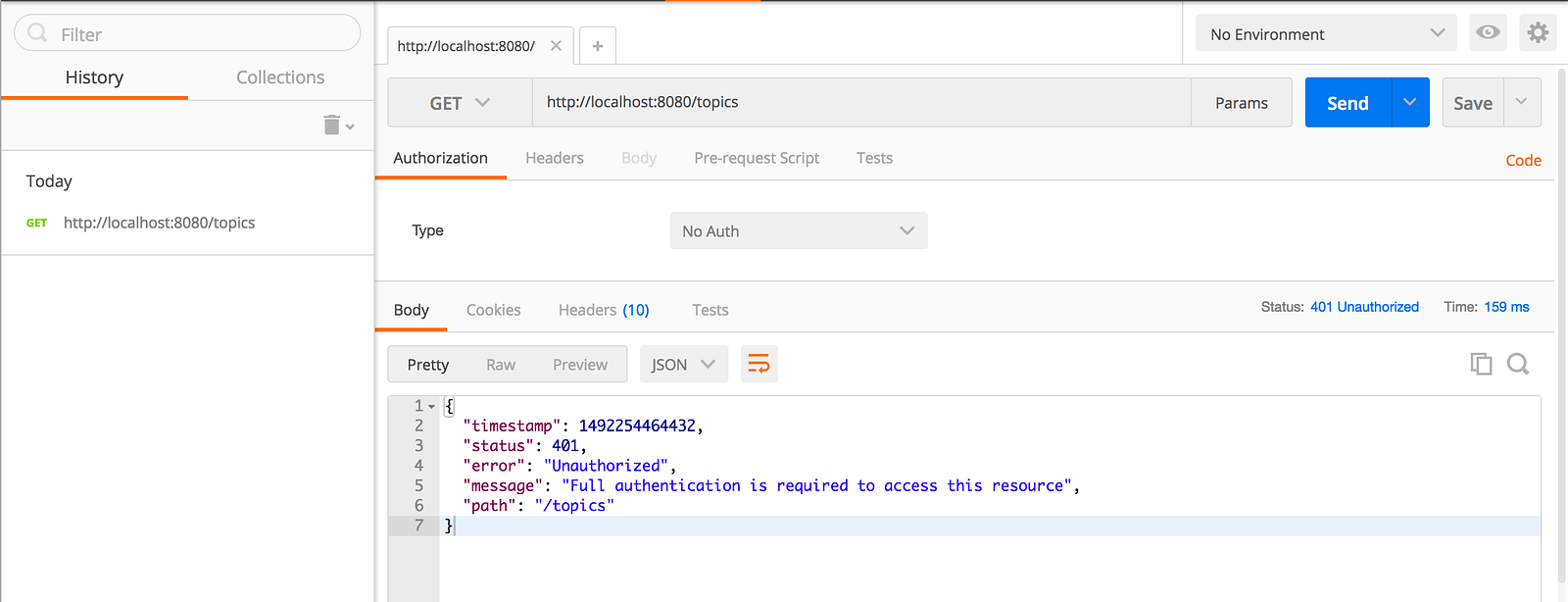Toggle line wrap icon in response toolbar

coord(759,365)
